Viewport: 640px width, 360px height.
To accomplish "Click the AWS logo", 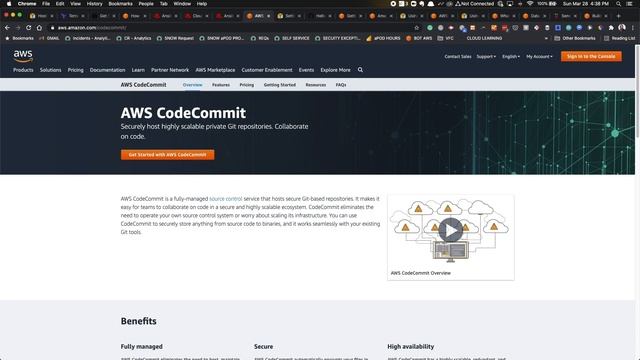I will 23,56.
